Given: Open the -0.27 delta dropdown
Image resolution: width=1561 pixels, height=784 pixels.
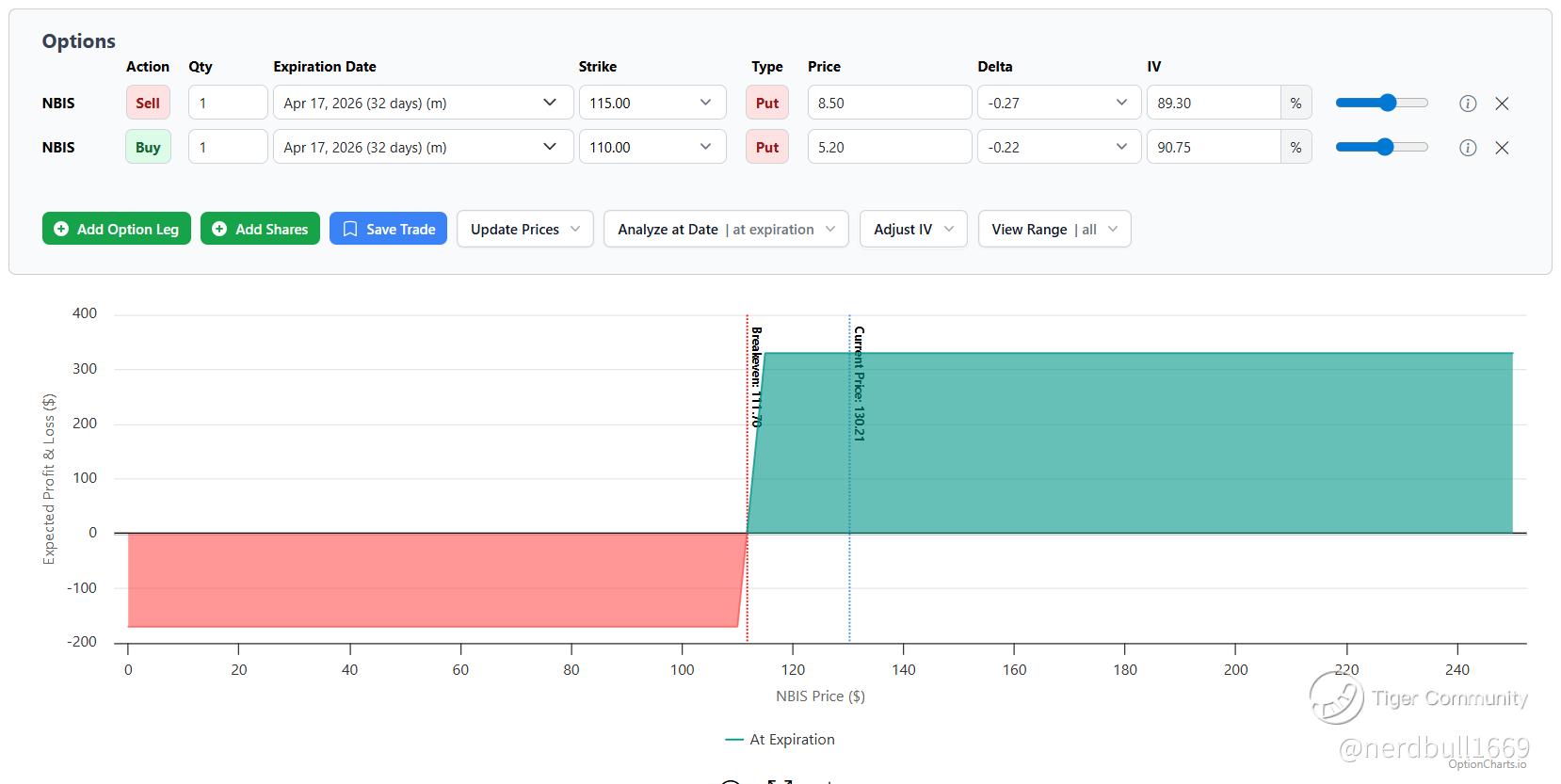Looking at the screenshot, I should click(1059, 103).
